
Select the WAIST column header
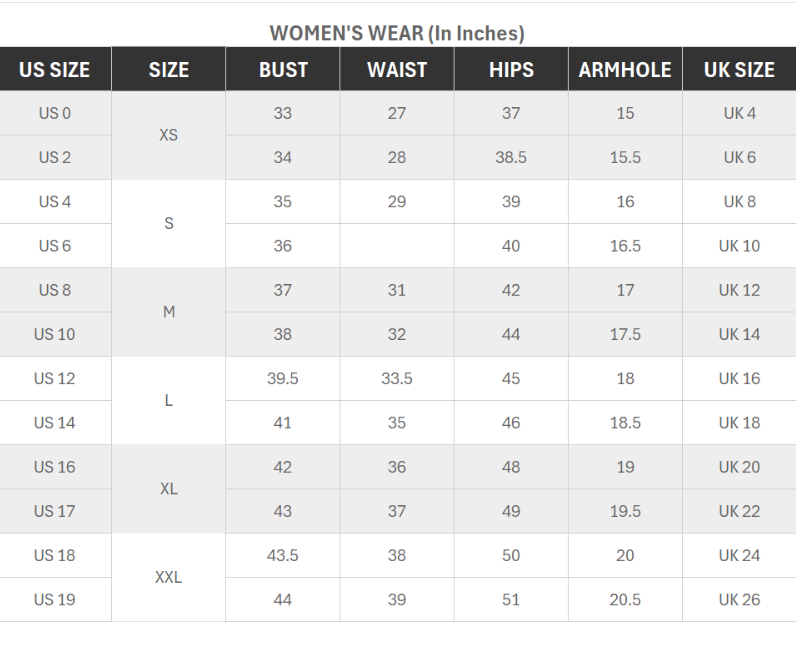(x=397, y=70)
